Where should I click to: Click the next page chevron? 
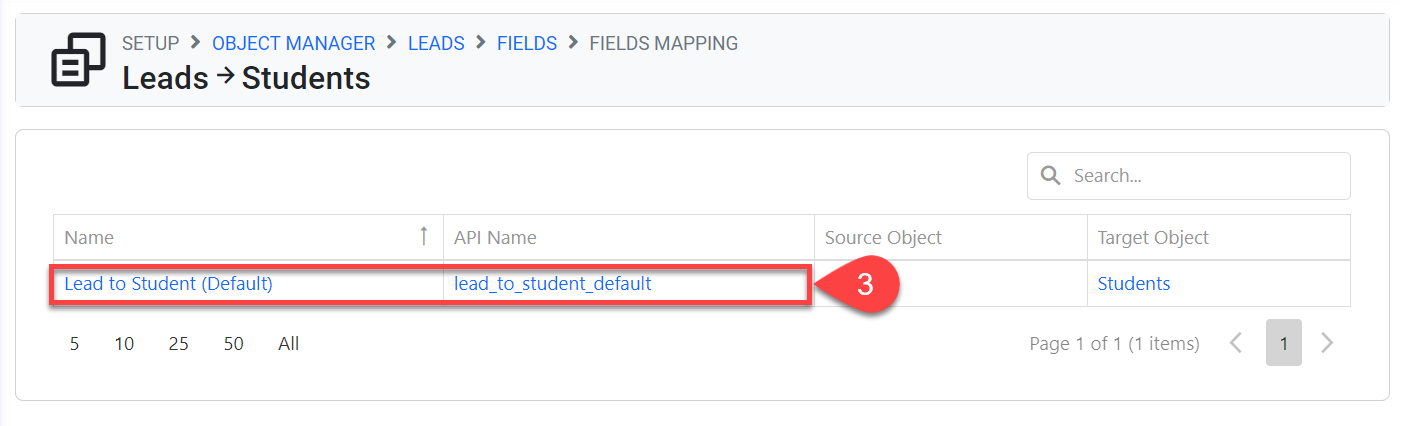[x=1327, y=343]
